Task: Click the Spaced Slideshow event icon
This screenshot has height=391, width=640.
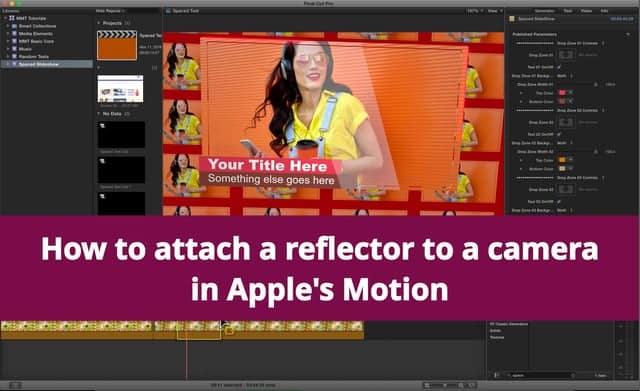Action: 14,64
